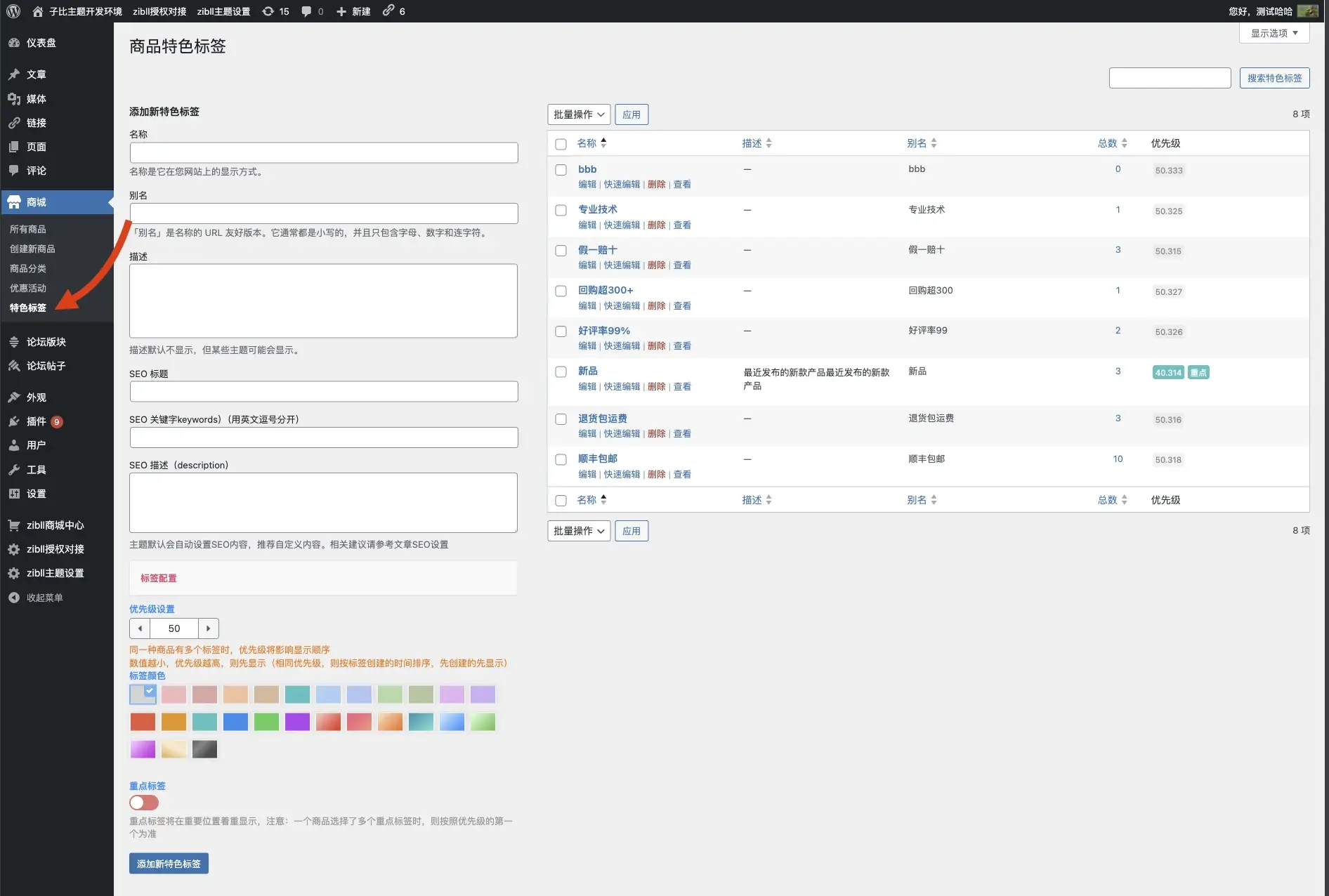Open the top 批量操作 dropdown
Viewport: 1329px width, 896px height.
coord(578,114)
